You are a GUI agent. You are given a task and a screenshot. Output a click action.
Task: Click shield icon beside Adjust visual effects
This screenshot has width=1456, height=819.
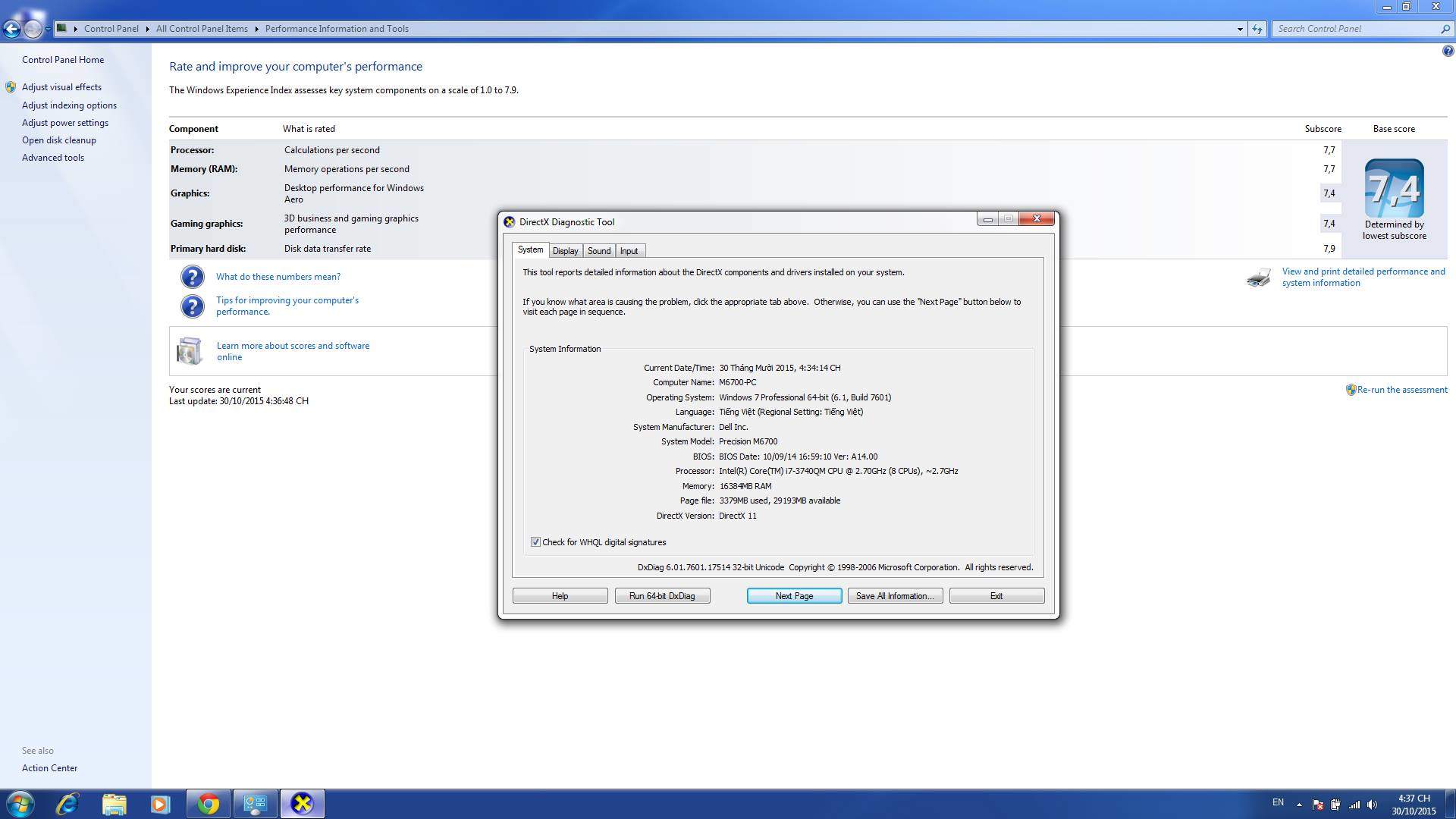[x=11, y=87]
